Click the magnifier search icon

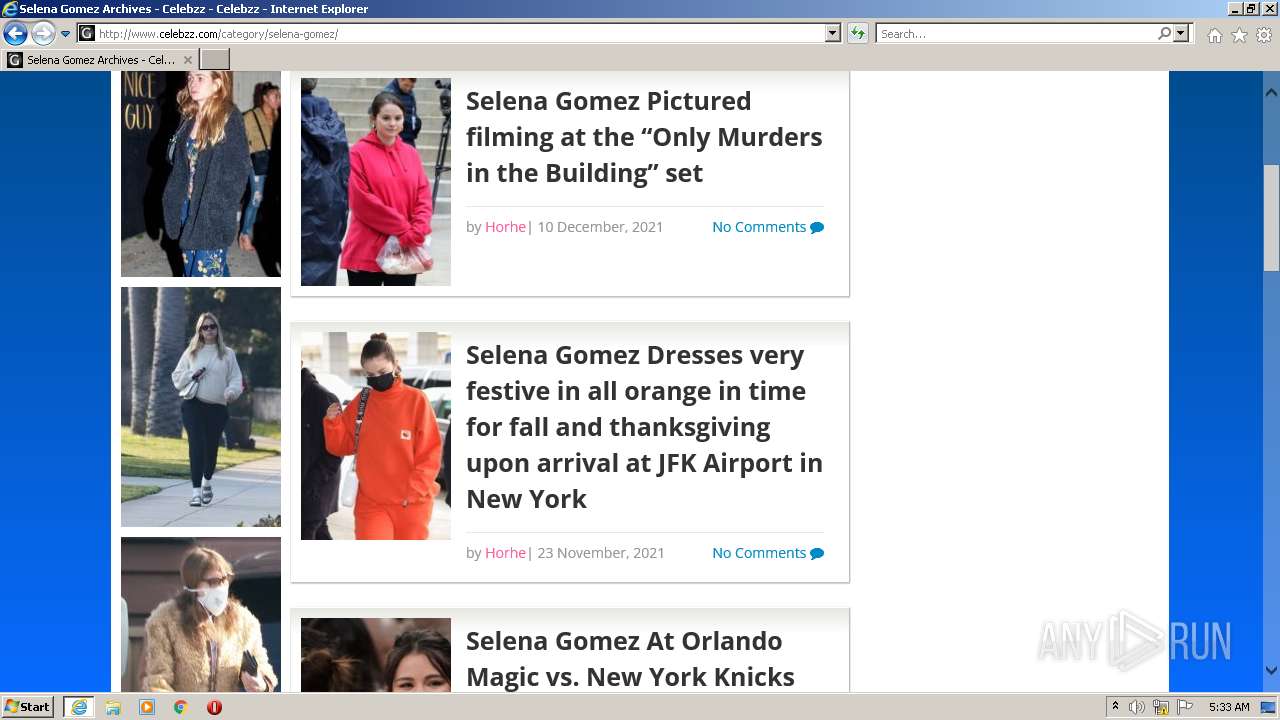click(x=1164, y=34)
